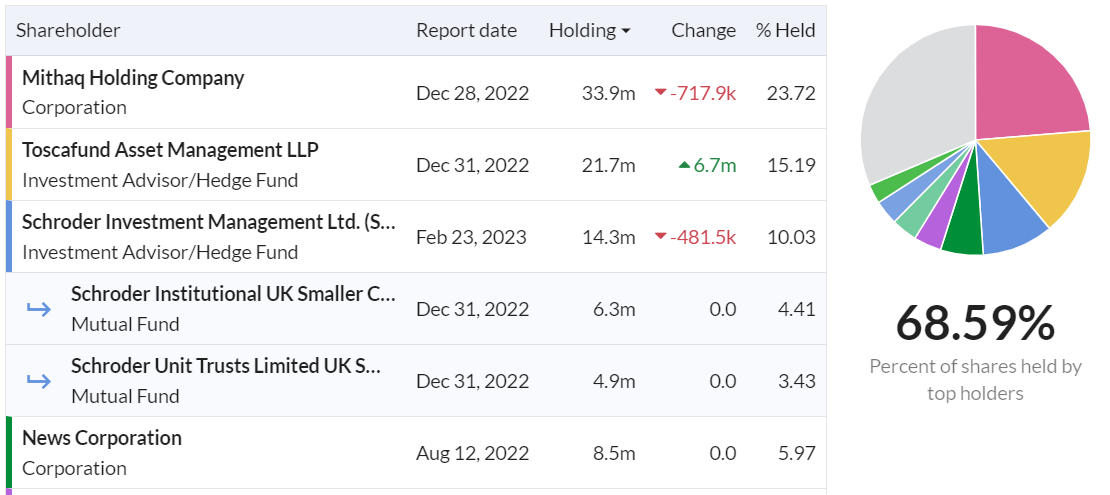Viewport: 1110px width, 495px height.
Task: Click the 5.97 percent held value
Action: (795, 453)
